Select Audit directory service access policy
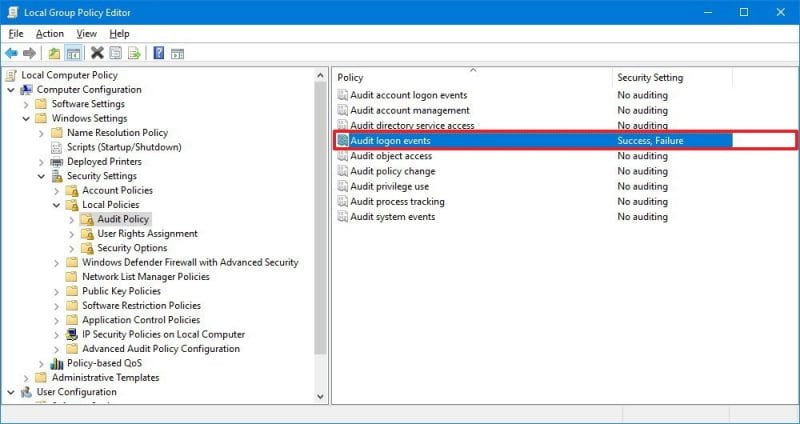This screenshot has height=424, width=800. point(412,126)
